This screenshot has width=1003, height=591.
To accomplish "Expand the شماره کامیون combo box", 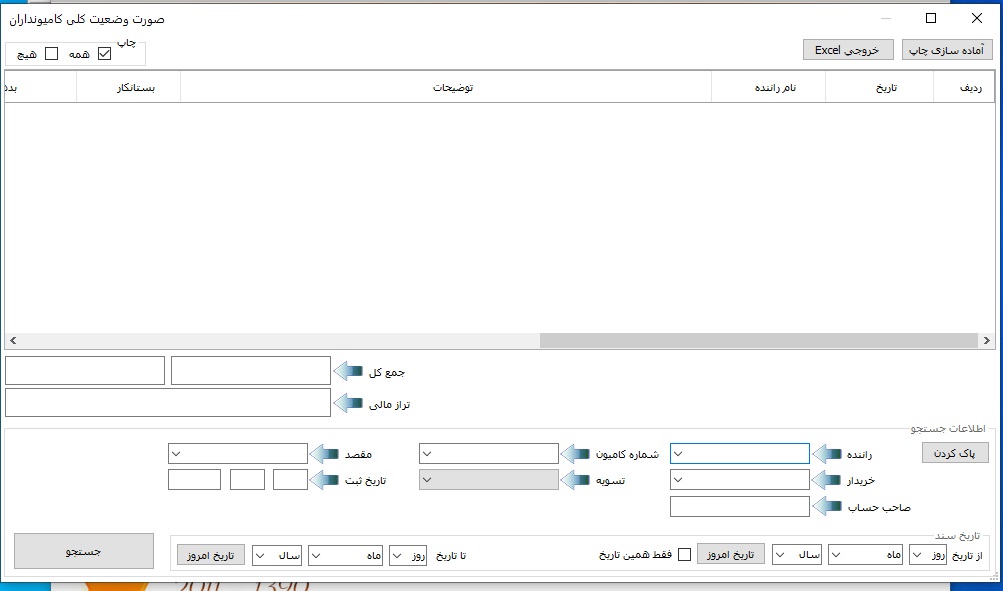I will pos(428,454).
